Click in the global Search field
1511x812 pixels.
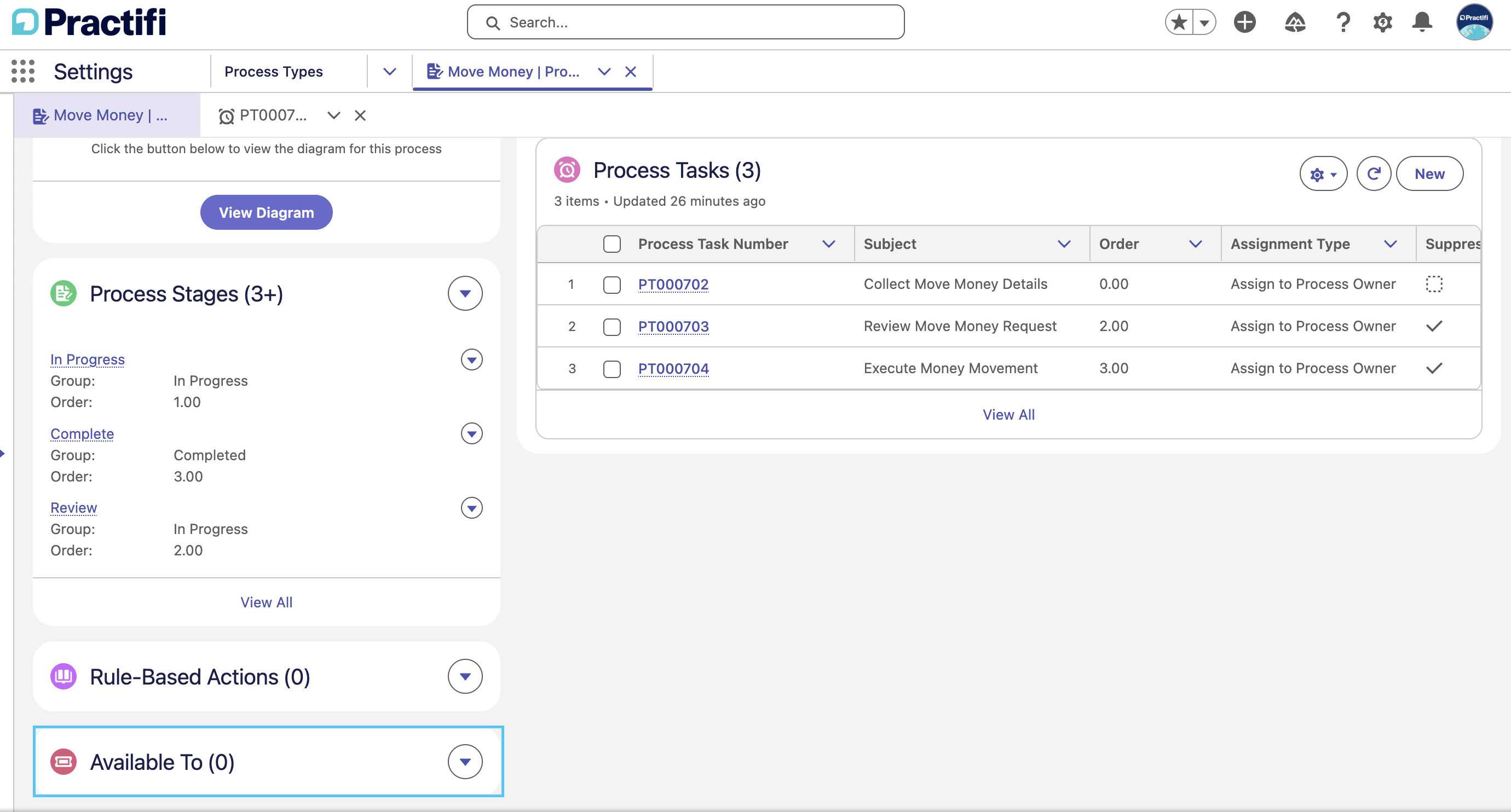[685, 22]
